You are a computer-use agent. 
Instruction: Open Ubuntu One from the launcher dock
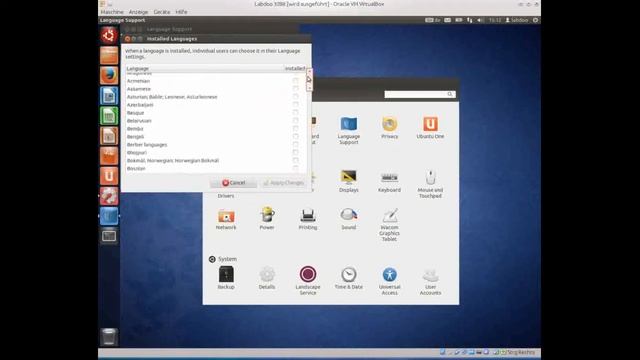tap(109, 176)
